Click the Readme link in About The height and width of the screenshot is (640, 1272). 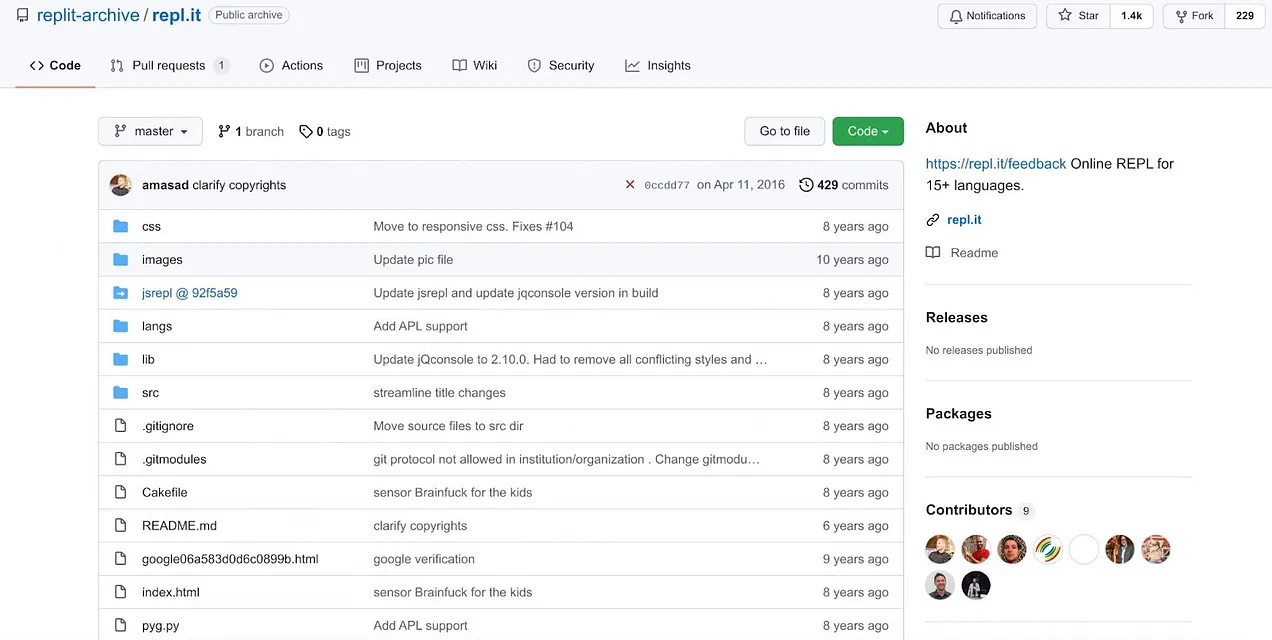pos(974,253)
